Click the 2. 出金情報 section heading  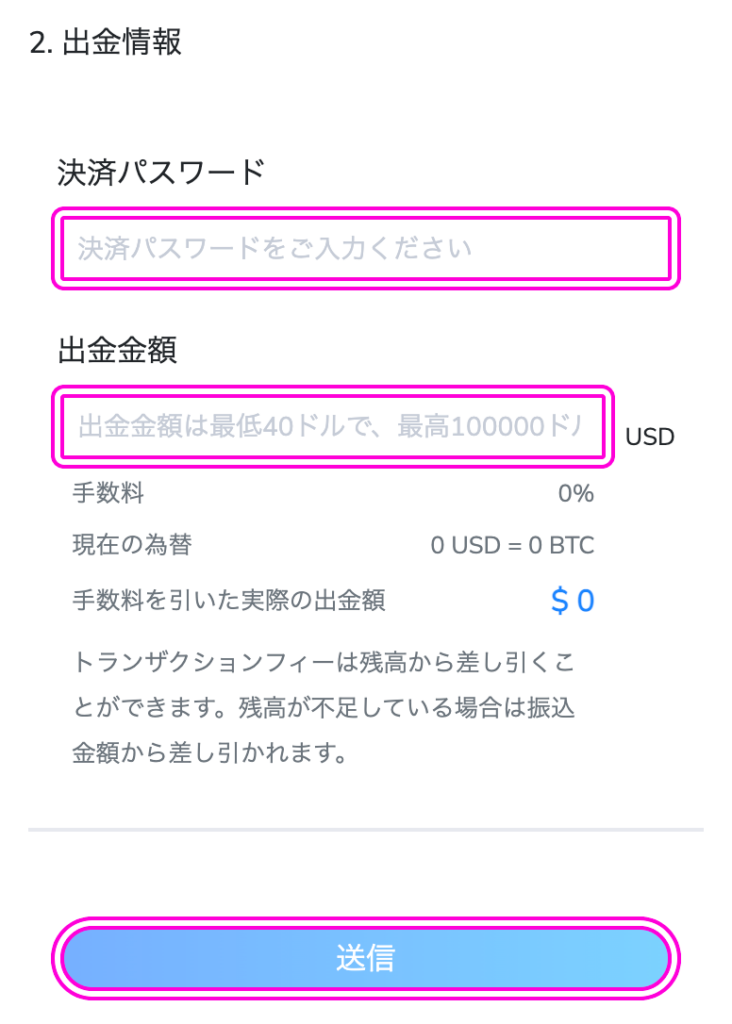(x=105, y=42)
